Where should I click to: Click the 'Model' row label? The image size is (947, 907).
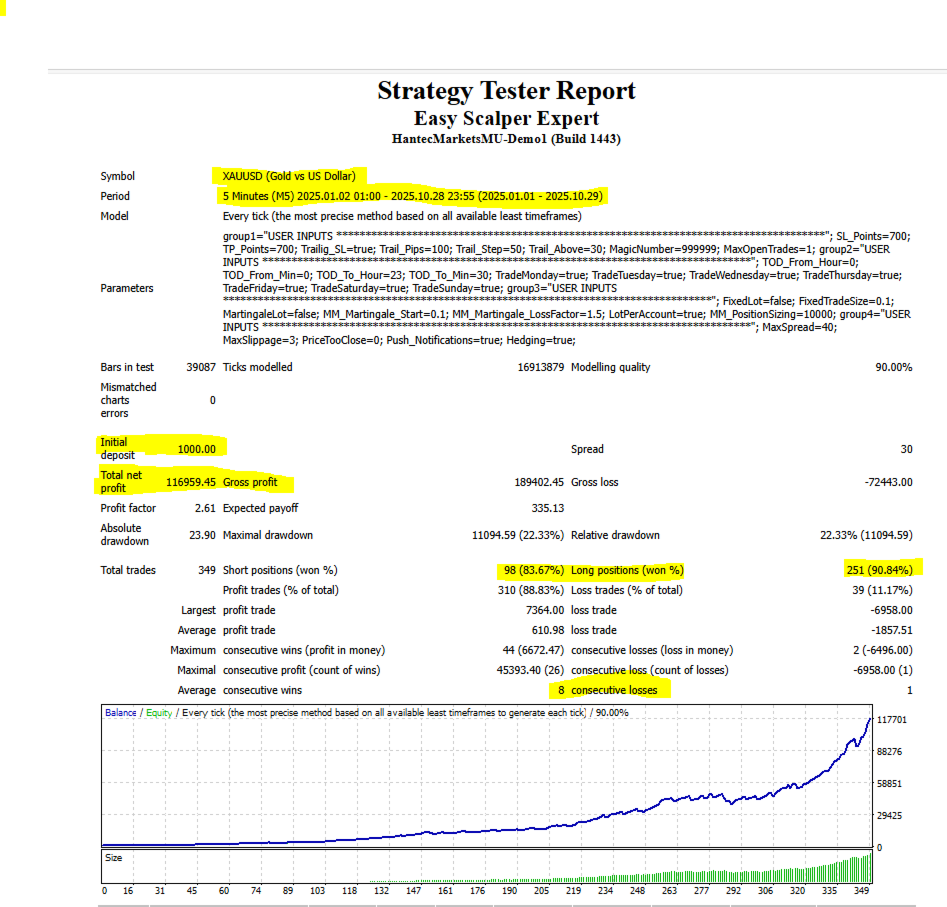[x=114, y=216]
